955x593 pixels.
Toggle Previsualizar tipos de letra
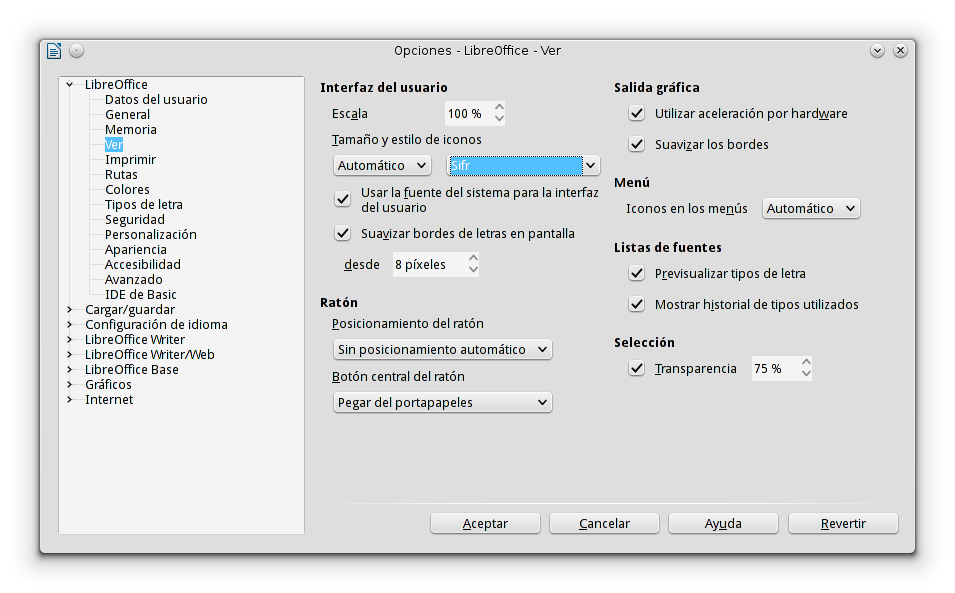point(636,274)
